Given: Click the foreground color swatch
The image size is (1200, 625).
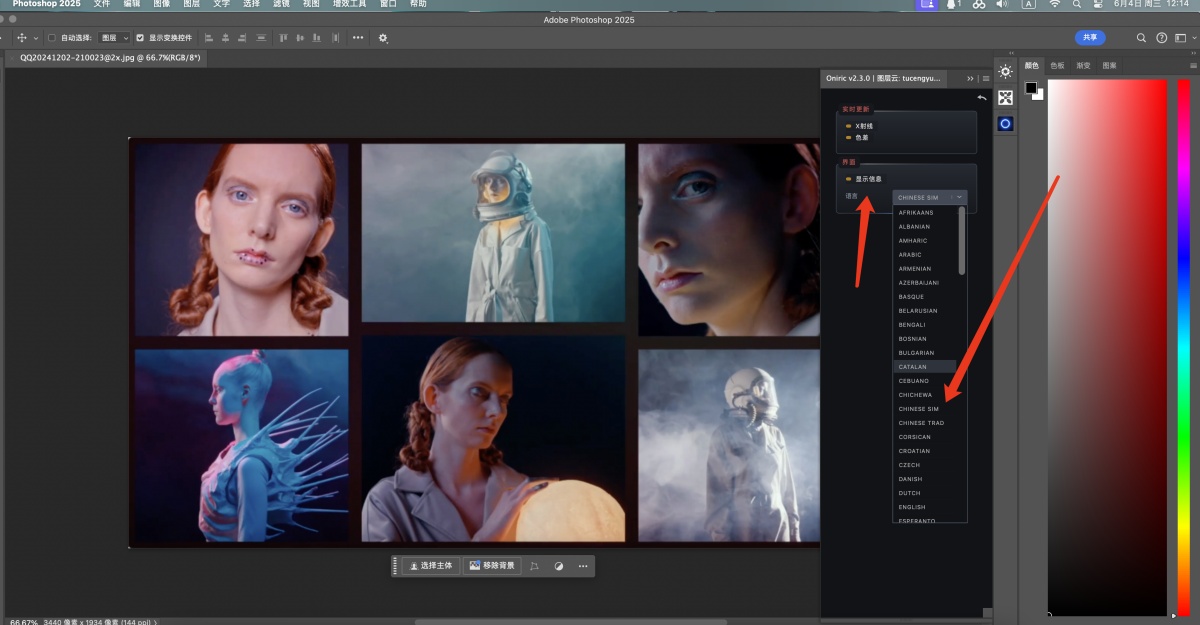Looking at the screenshot, I should (1031, 88).
